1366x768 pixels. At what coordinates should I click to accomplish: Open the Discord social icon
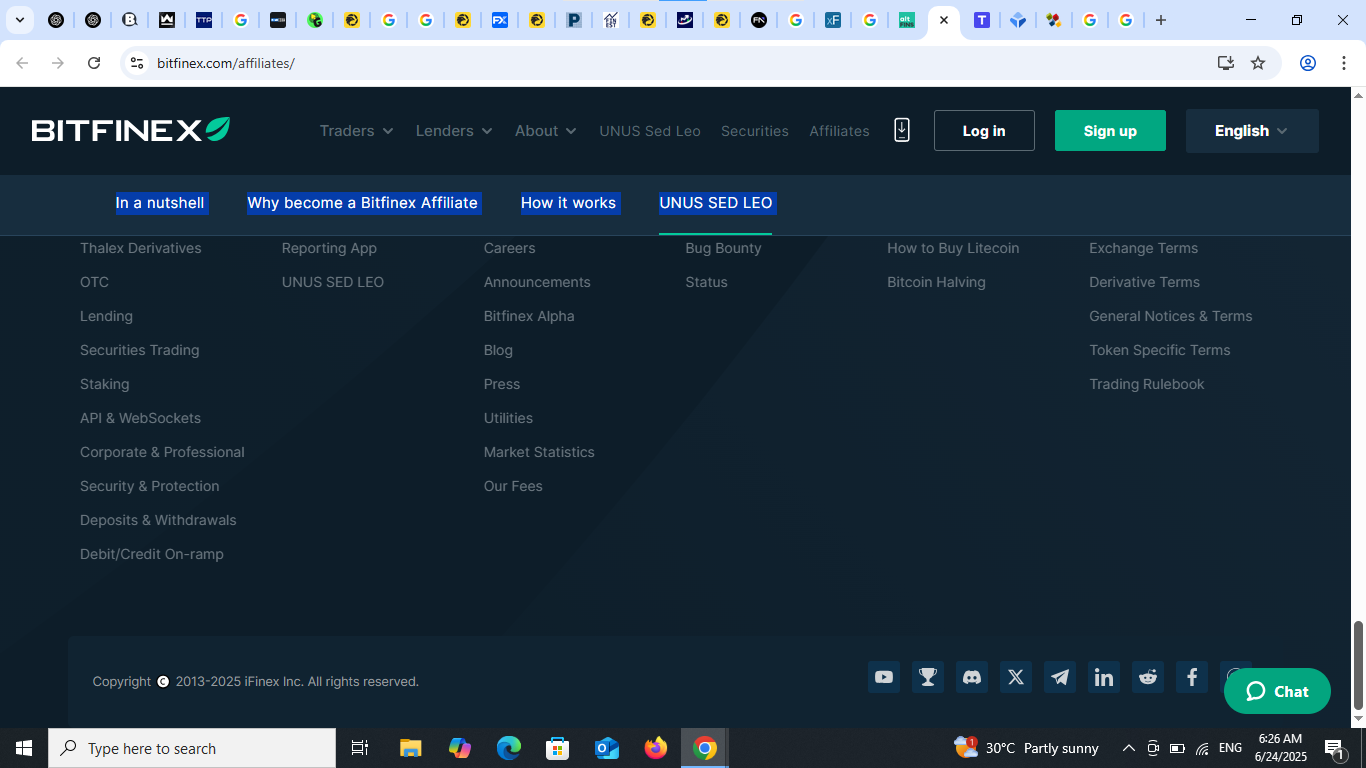(972, 677)
